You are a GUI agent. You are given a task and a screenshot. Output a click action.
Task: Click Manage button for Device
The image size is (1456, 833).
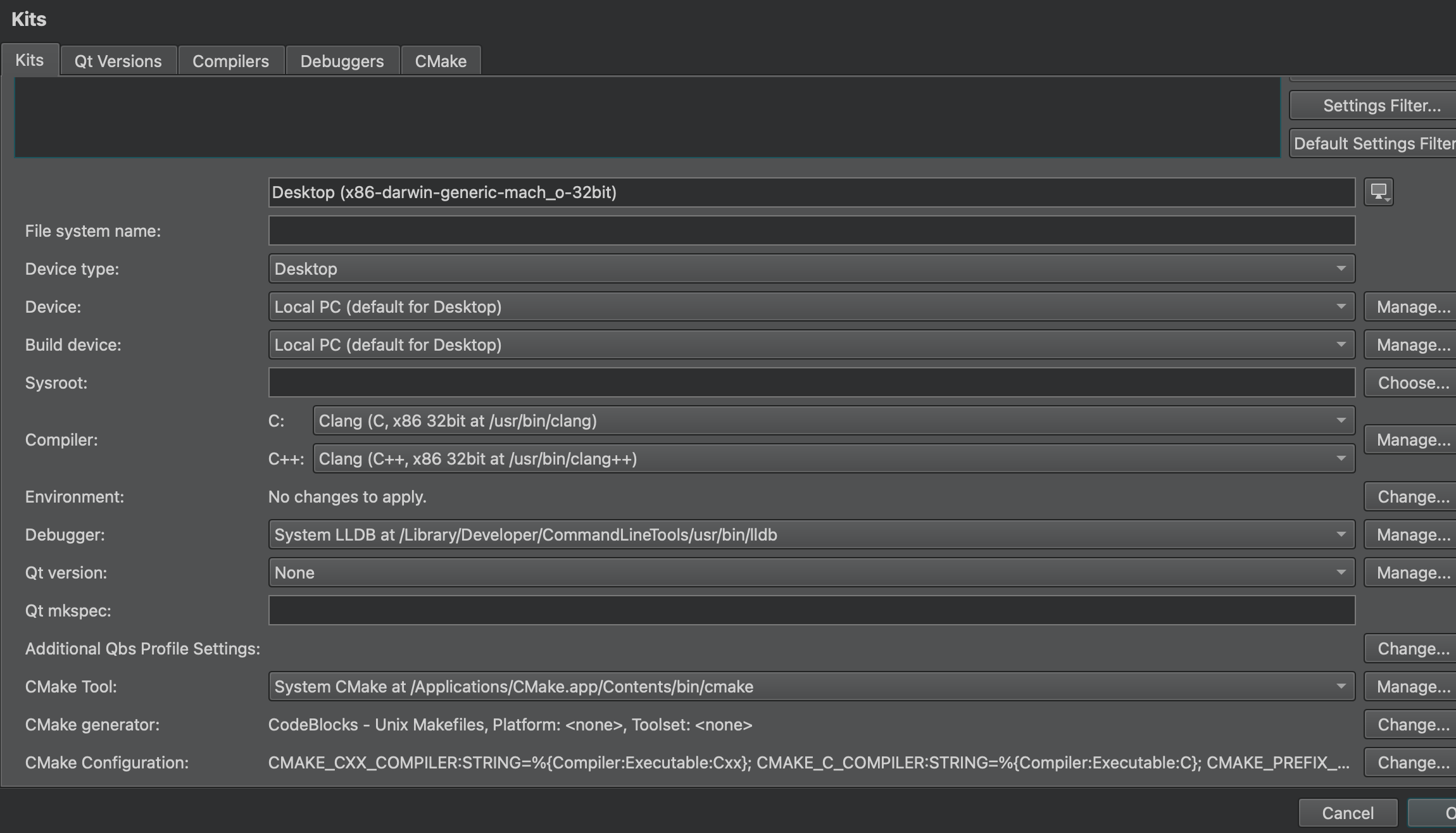coord(1411,306)
